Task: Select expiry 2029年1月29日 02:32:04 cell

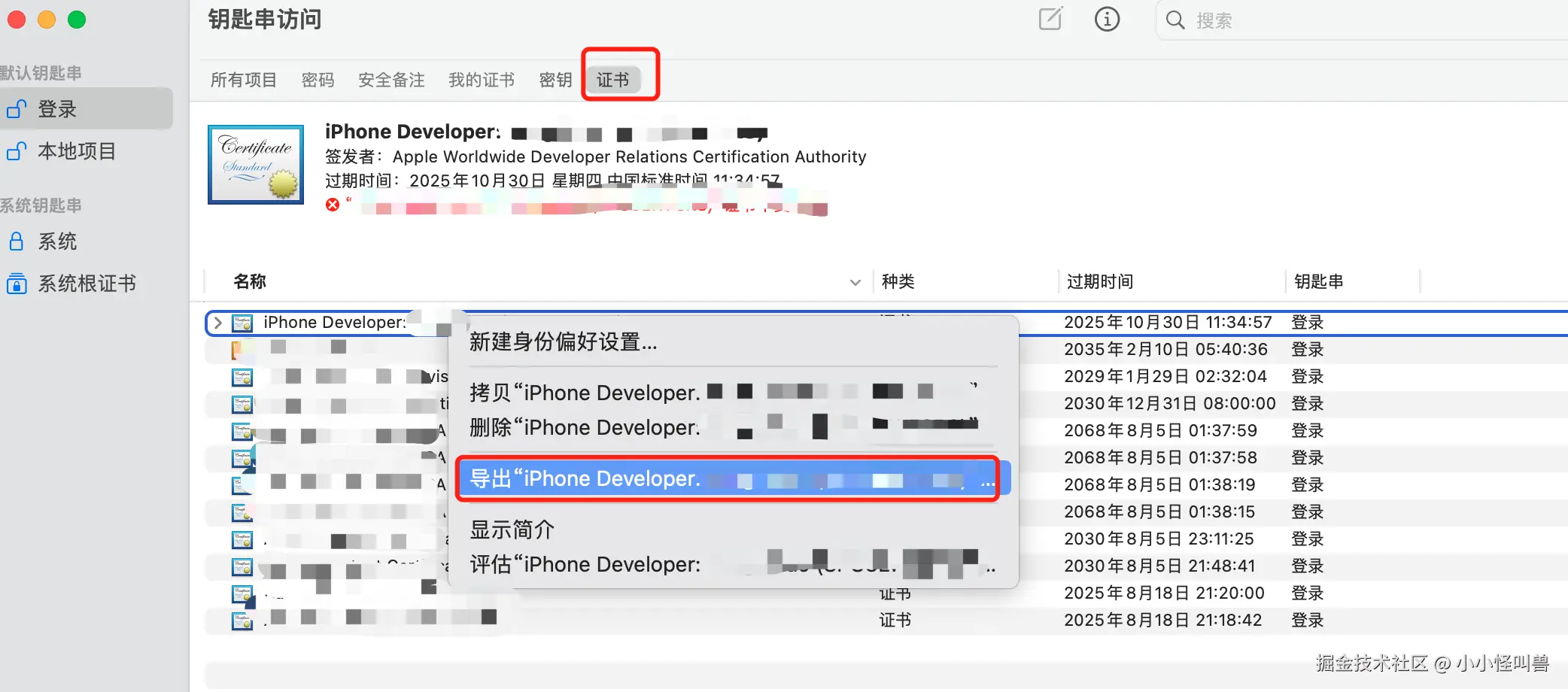Action: (x=1165, y=377)
